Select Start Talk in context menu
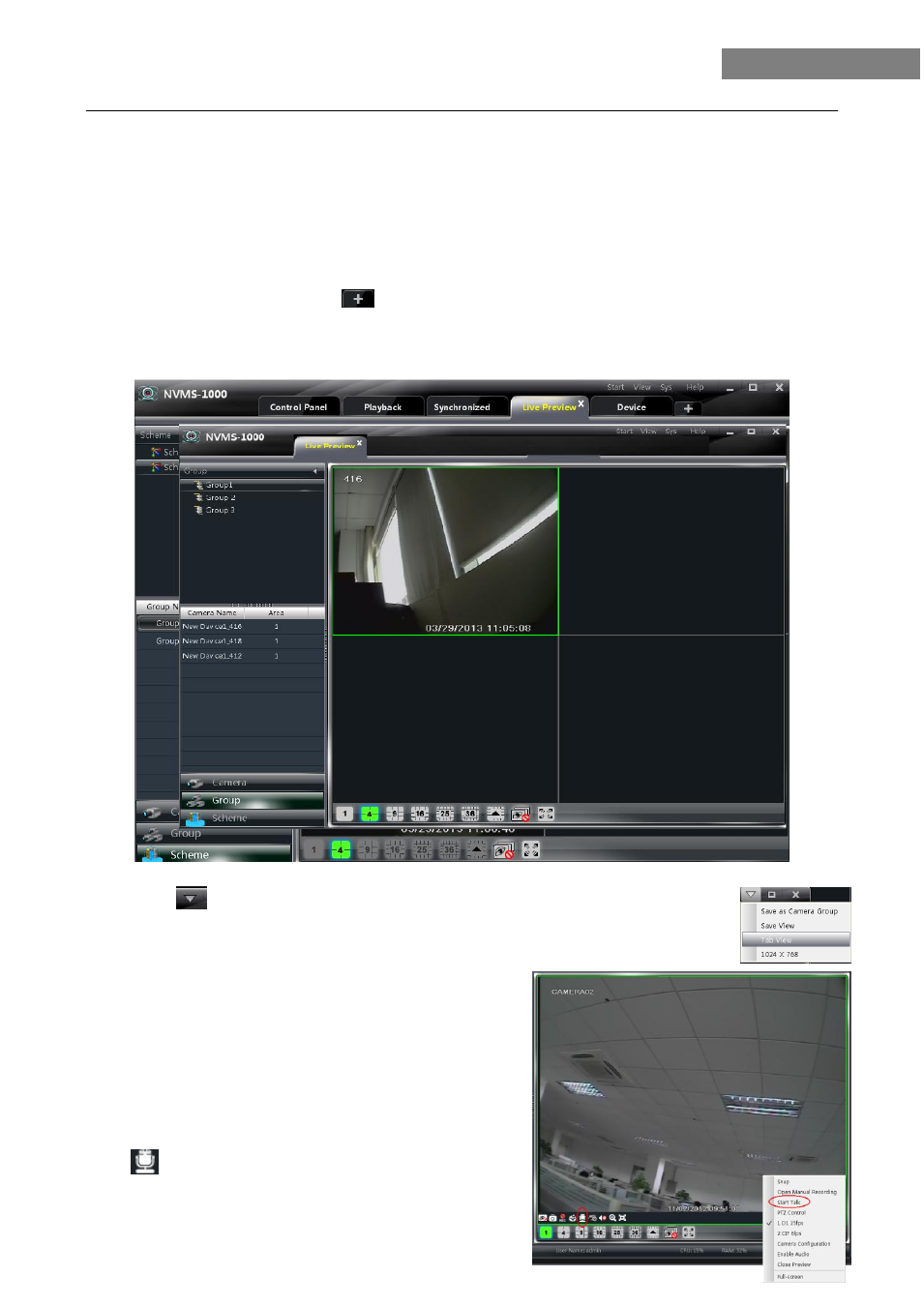The image size is (924, 1306). pyautogui.click(x=805, y=1202)
